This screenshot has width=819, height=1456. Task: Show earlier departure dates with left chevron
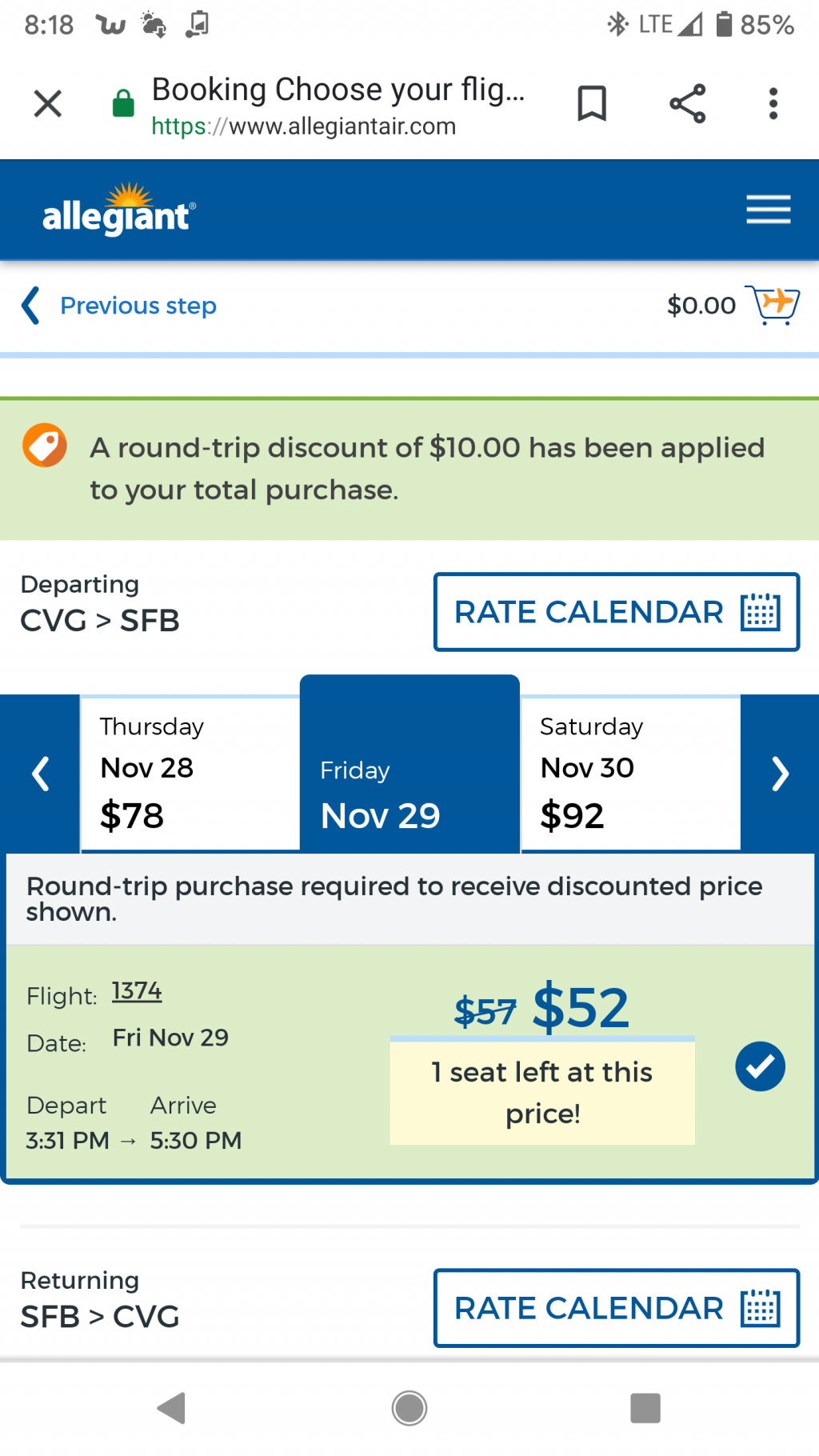tap(40, 774)
